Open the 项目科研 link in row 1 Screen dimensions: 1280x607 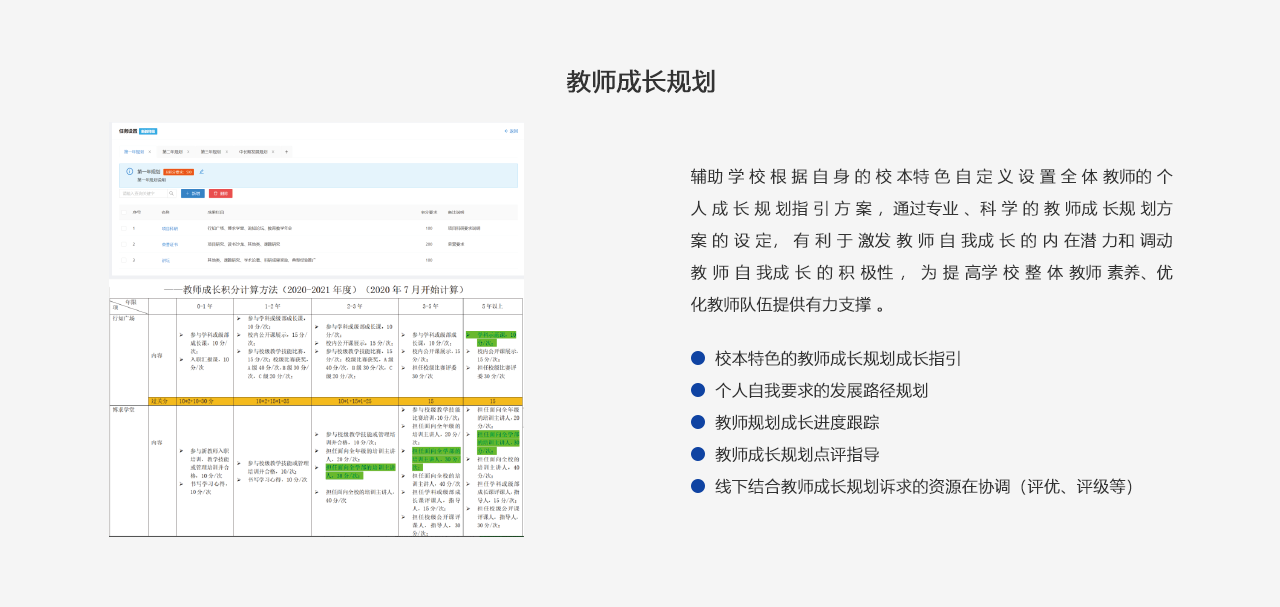pyautogui.click(x=169, y=228)
